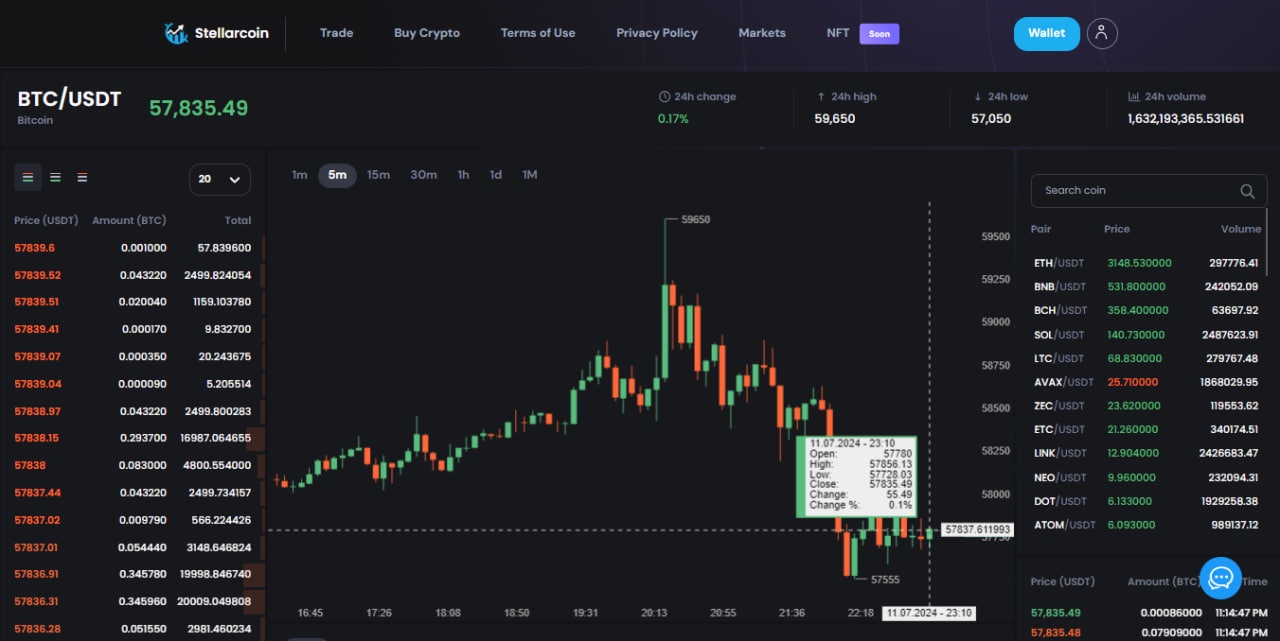
Task: Select the ETH/USDT pair row
Action: click(x=1146, y=263)
